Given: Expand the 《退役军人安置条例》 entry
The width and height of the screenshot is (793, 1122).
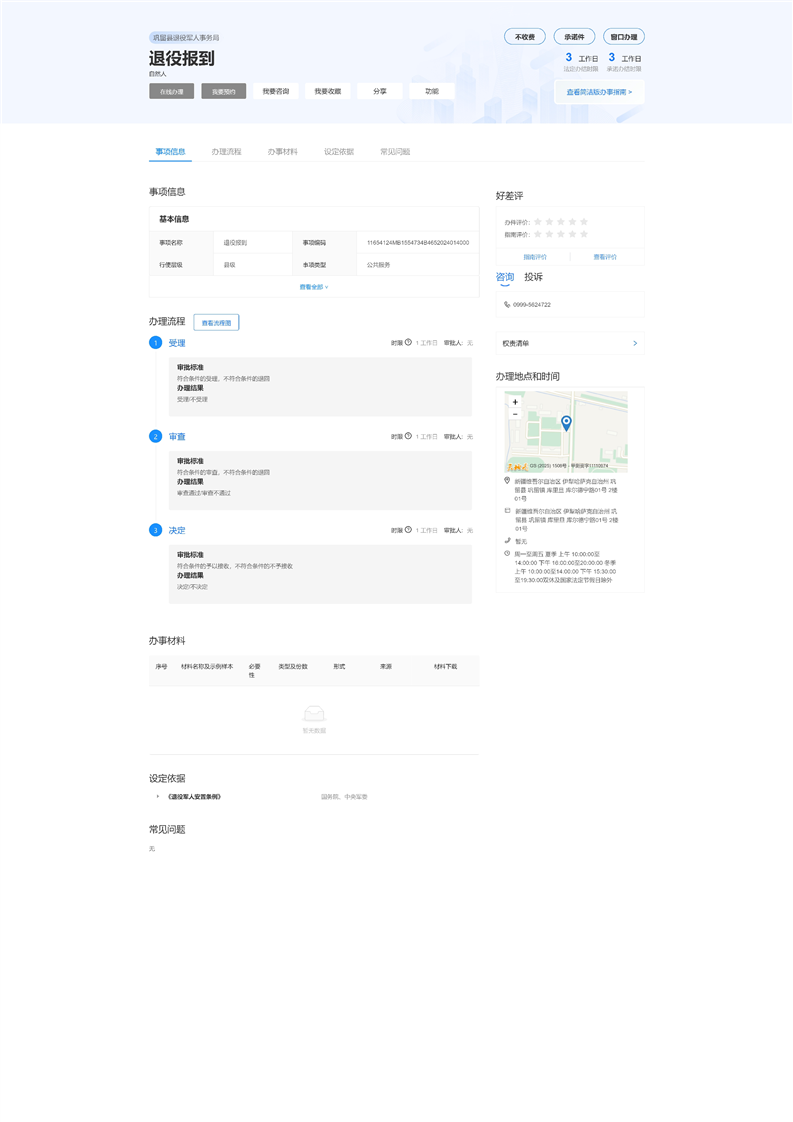Looking at the screenshot, I should point(158,797).
